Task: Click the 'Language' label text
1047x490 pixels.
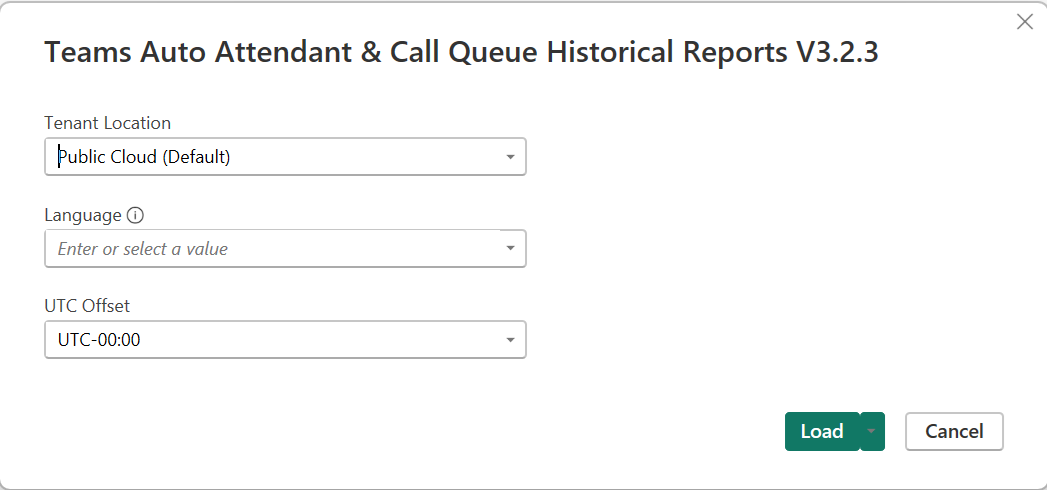Action: [x=83, y=215]
